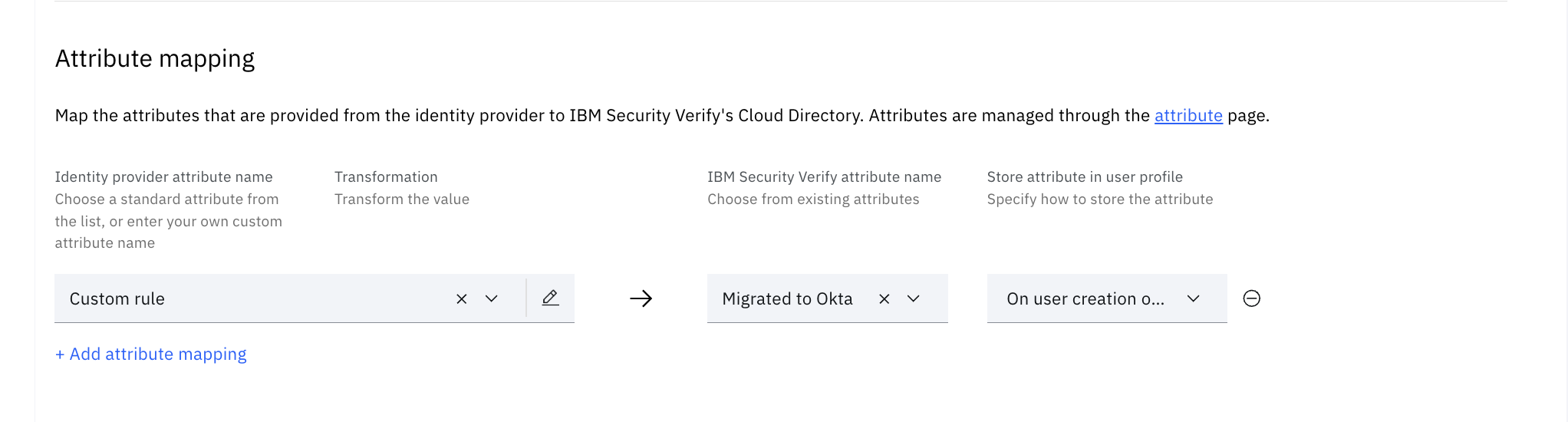The height and width of the screenshot is (422, 1568).
Task: Focus the Migrated to Okta field
Action: (787, 299)
